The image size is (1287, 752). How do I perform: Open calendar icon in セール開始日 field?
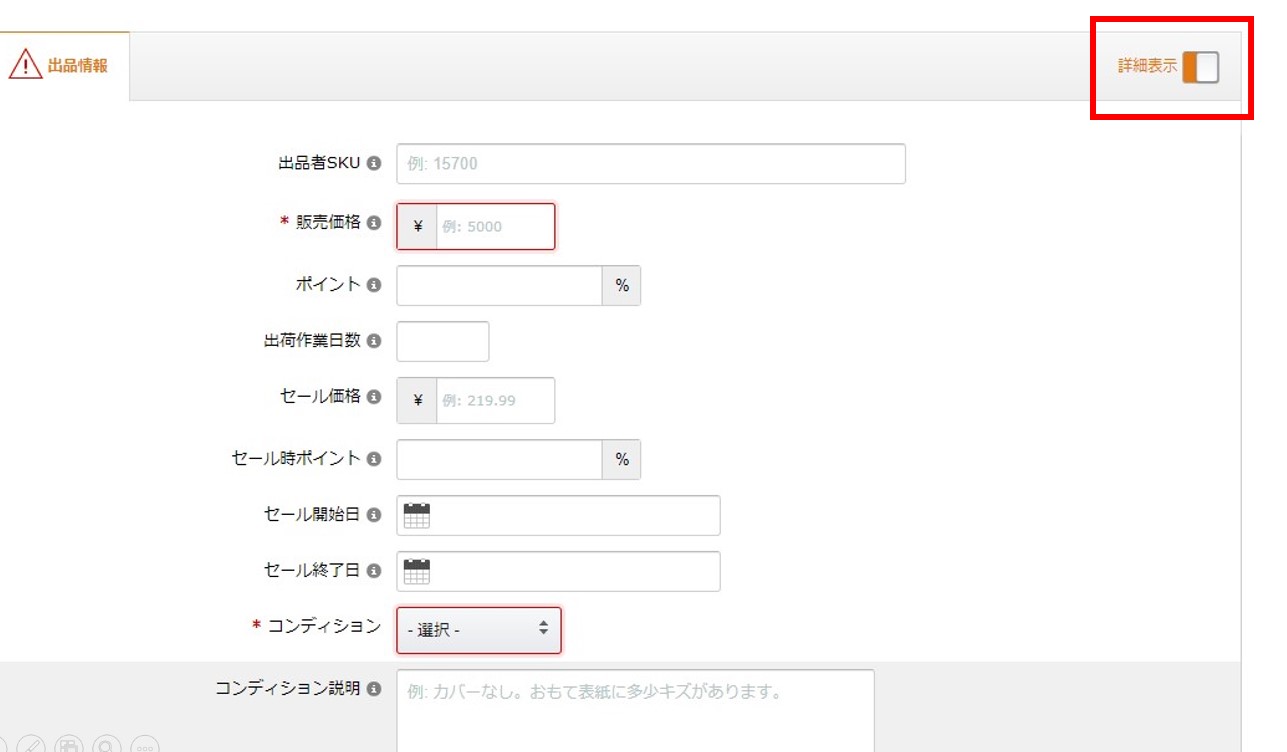[x=417, y=515]
